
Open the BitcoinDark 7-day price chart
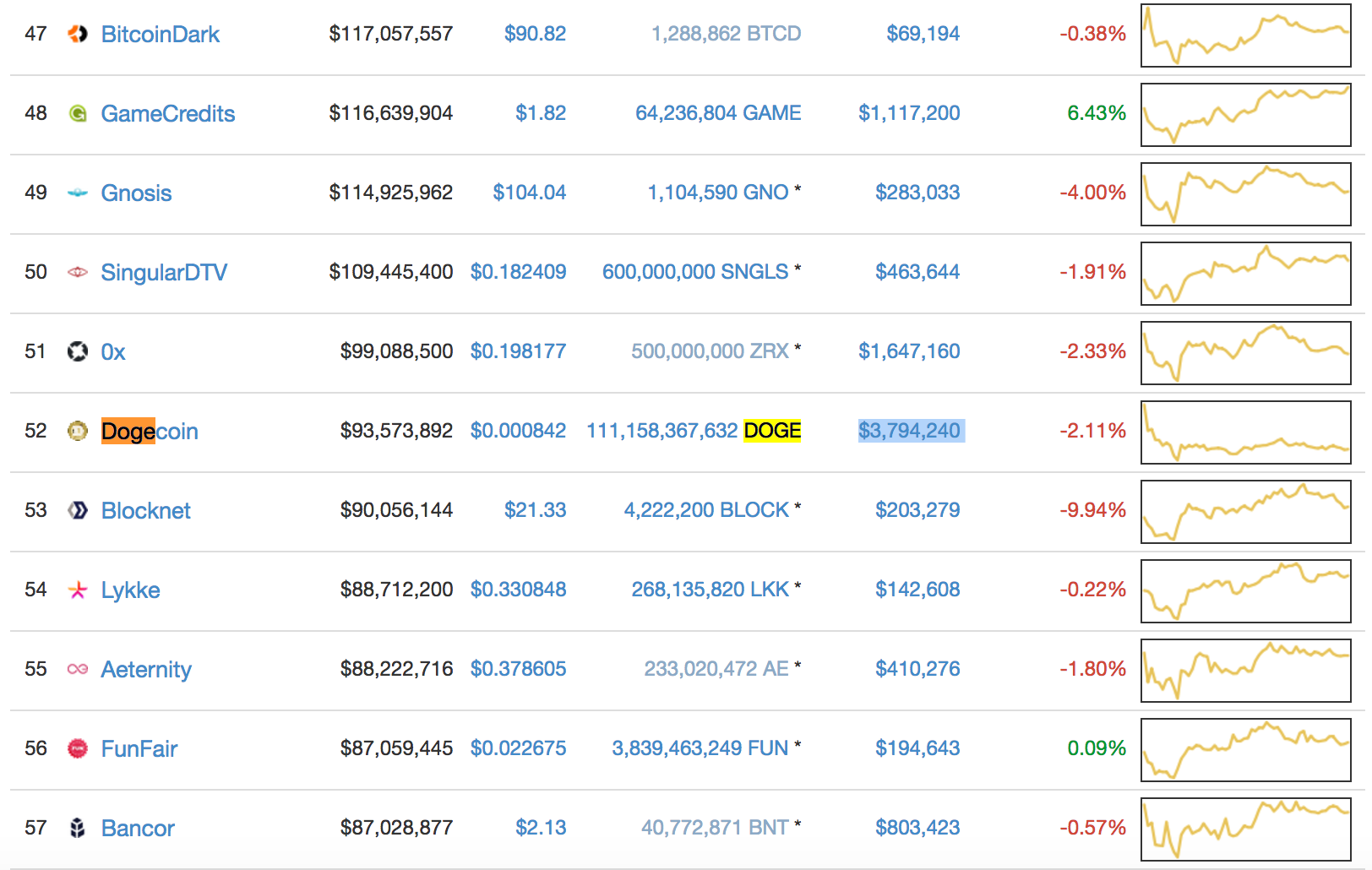1246,35
